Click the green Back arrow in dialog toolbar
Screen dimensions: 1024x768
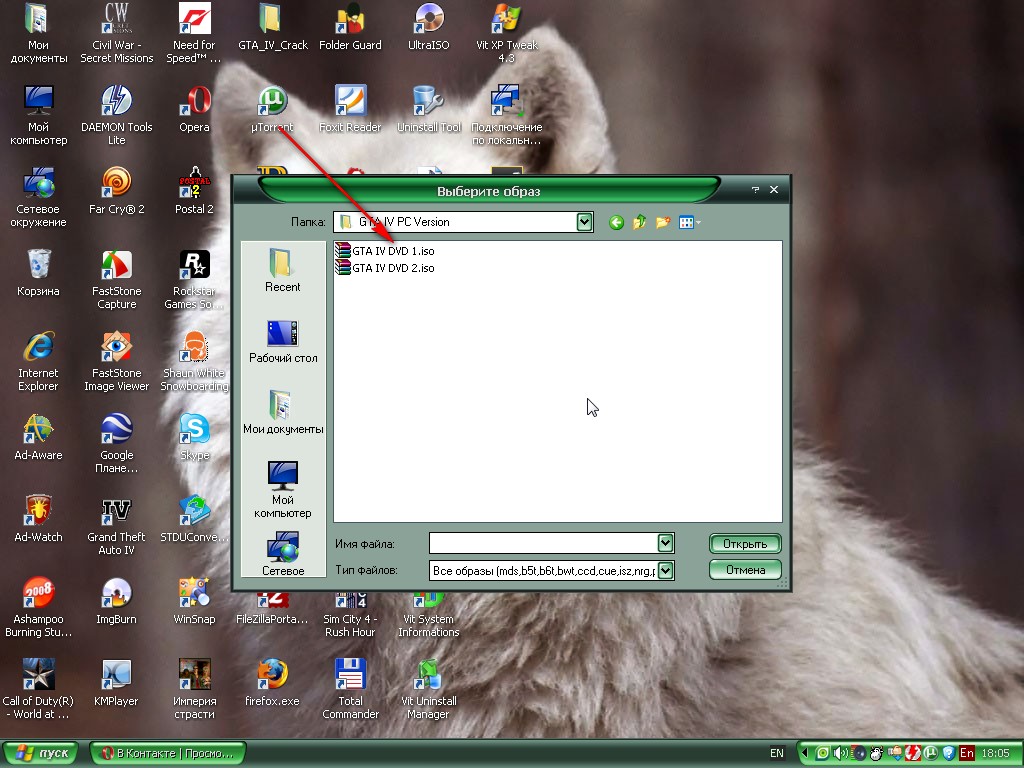tap(616, 223)
